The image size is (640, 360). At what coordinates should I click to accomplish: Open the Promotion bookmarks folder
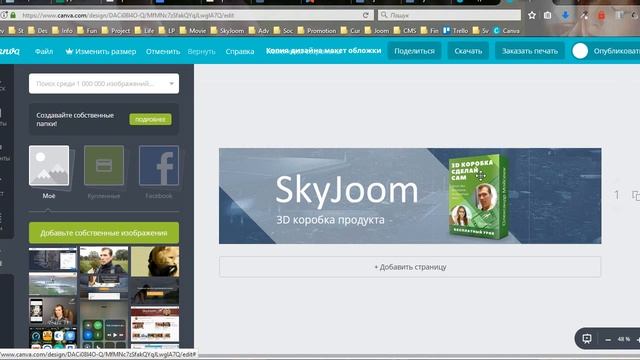coord(317,31)
